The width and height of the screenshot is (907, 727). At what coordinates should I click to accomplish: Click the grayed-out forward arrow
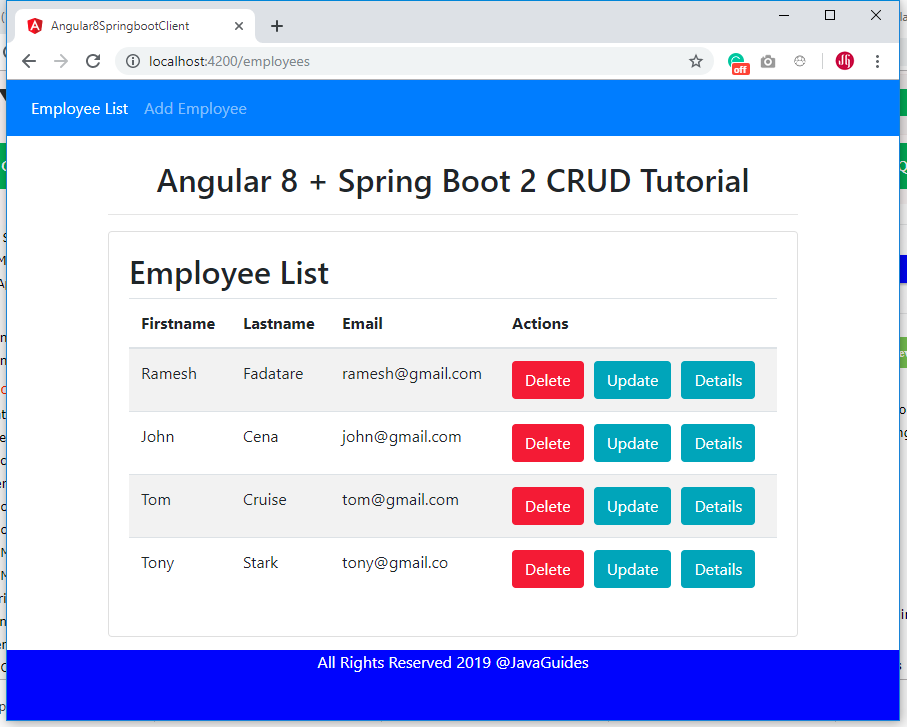60,61
